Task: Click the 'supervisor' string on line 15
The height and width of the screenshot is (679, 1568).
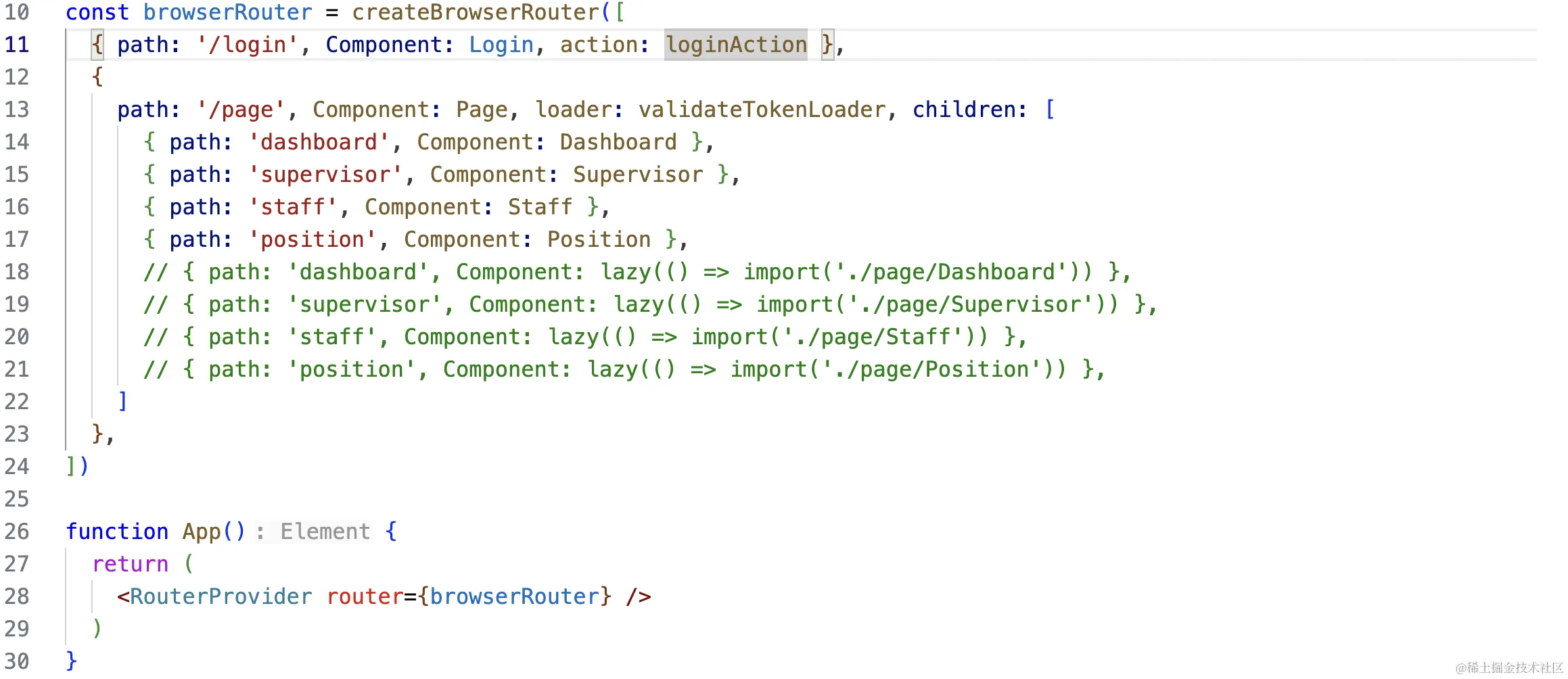Action: 326,174
